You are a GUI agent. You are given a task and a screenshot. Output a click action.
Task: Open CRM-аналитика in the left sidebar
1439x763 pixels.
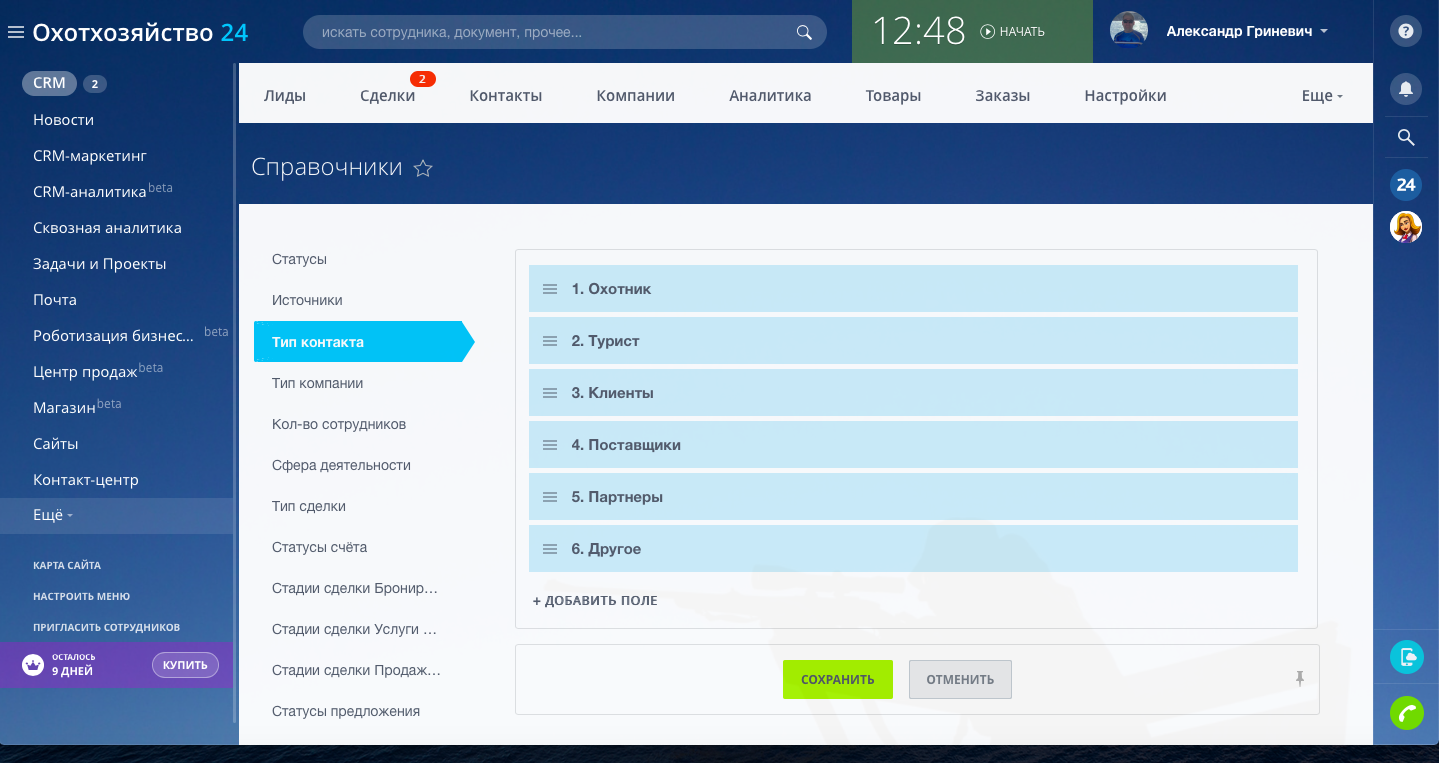click(x=90, y=192)
